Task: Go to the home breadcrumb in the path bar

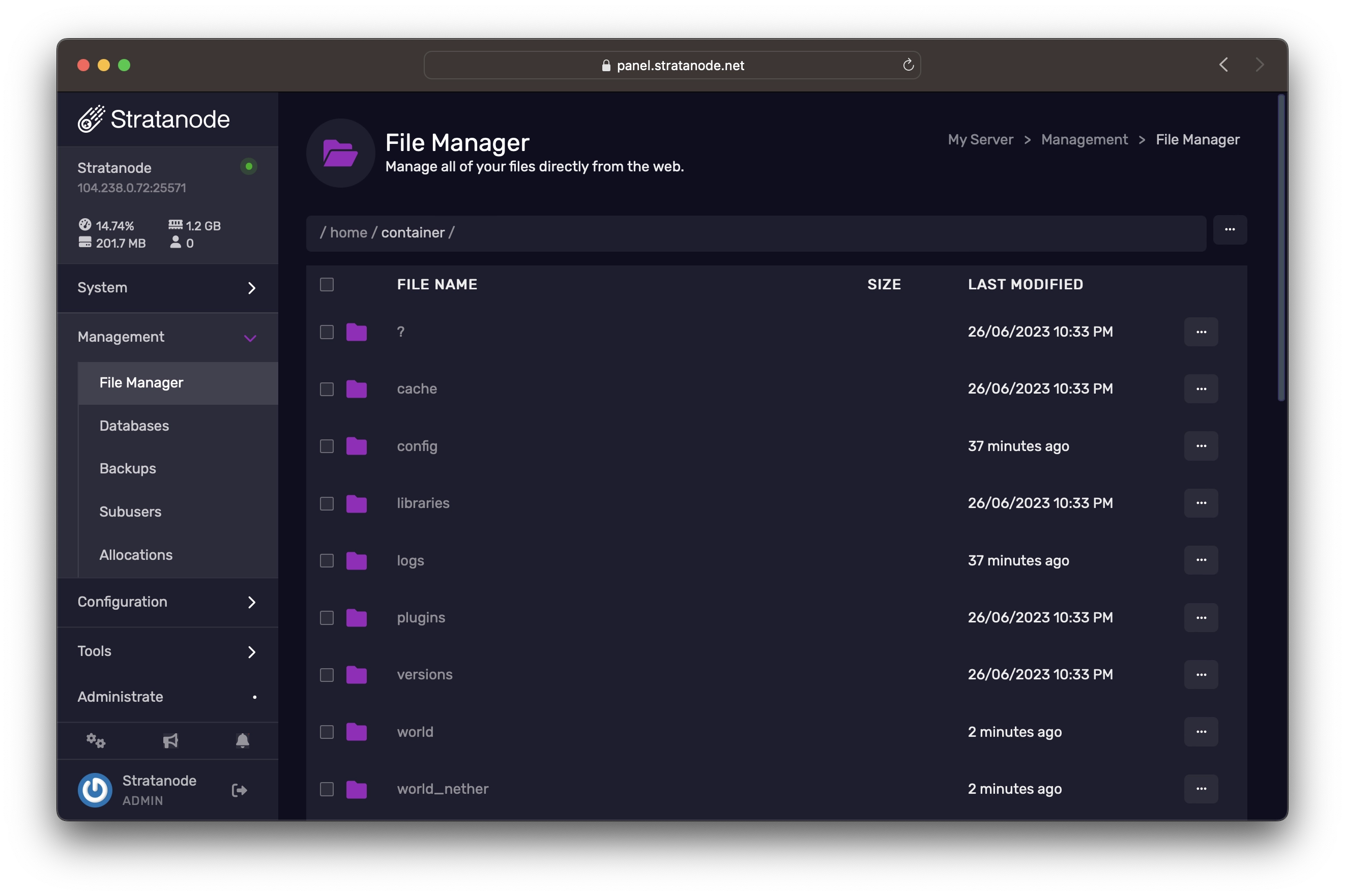Action: click(x=347, y=232)
